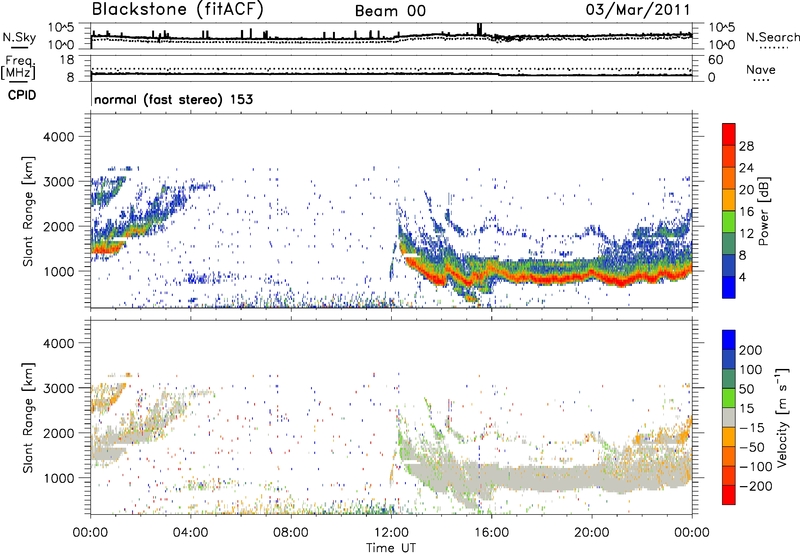Click the '4' tick on Power colorbar
Viewport: 800px width, 554px height.
[743, 277]
